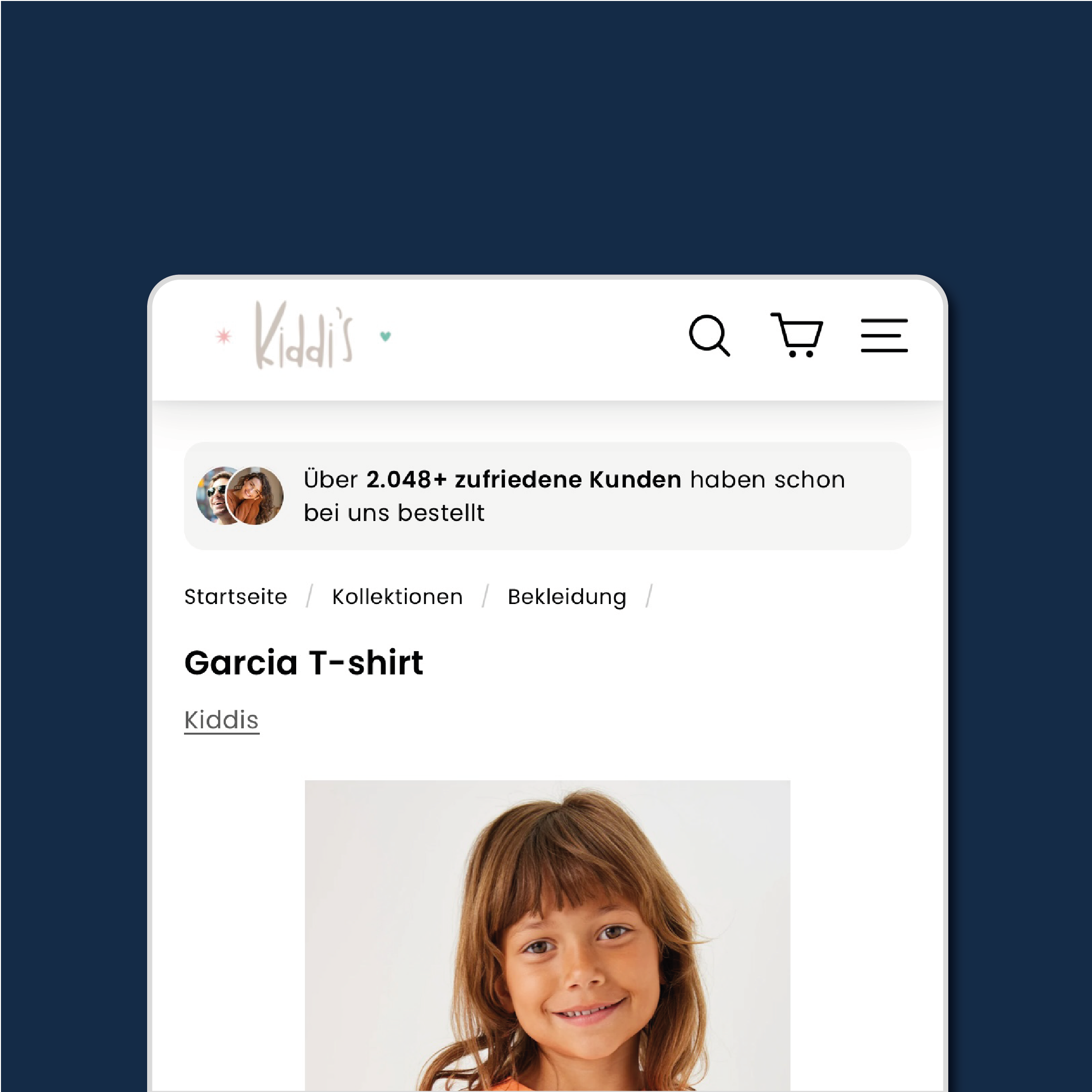Open the product photo of the girl

click(x=547, y=936)
